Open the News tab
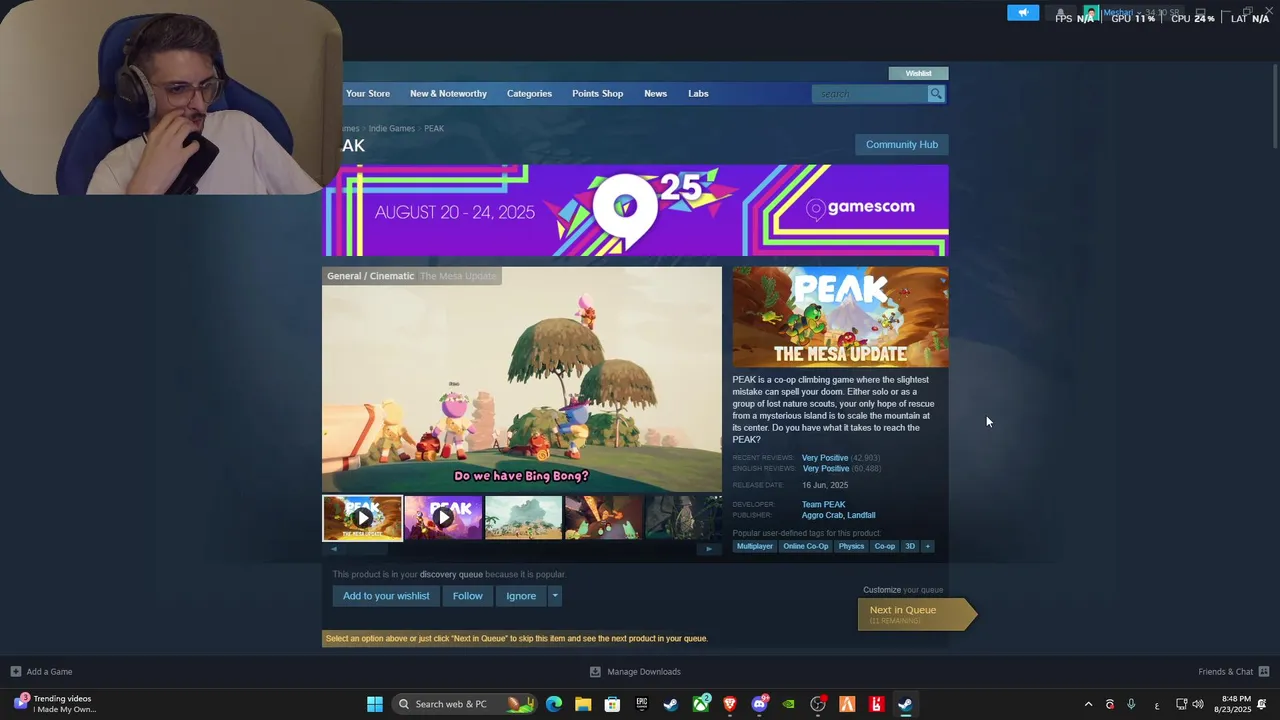The height and width of the screenshot is (720, 1280). point(655,94)
